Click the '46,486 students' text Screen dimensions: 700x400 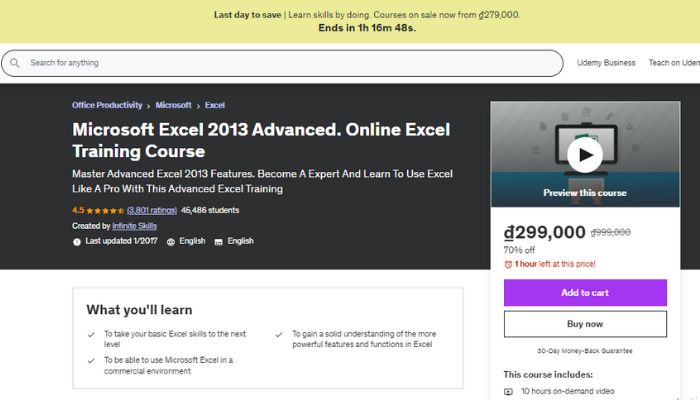[210, 210]
